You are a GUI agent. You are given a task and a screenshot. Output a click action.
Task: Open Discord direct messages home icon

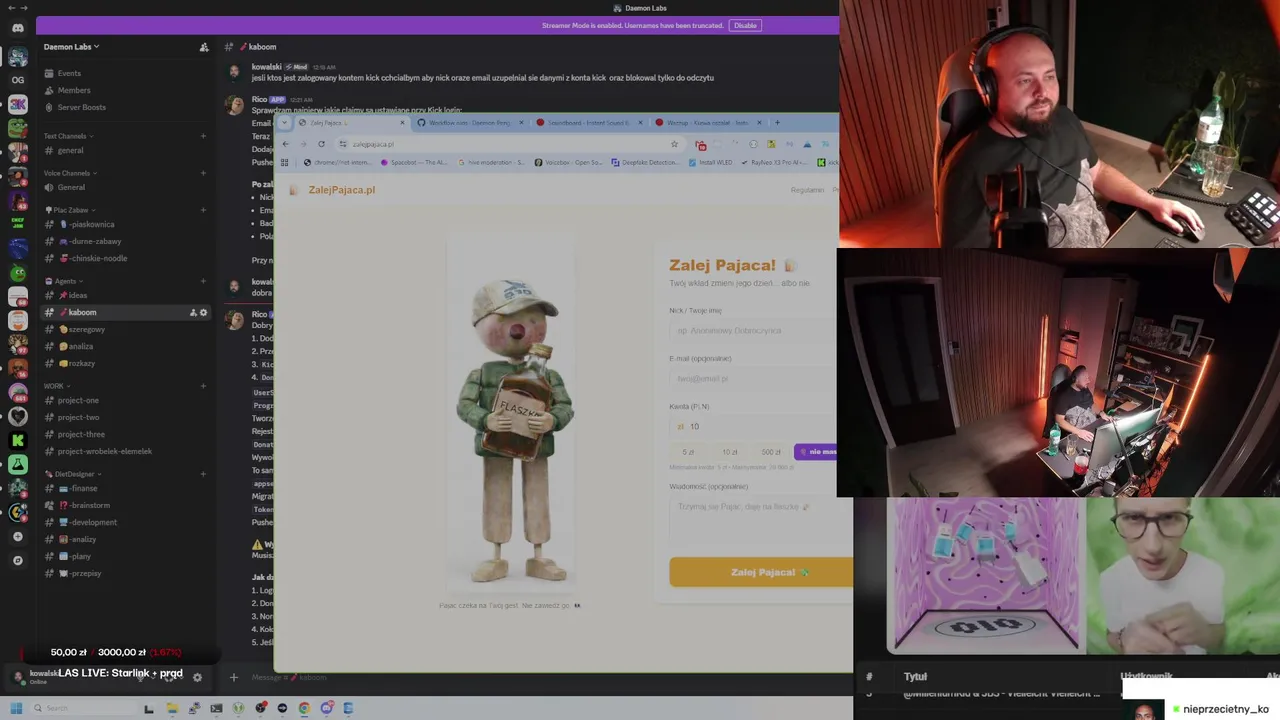[18, 28]
